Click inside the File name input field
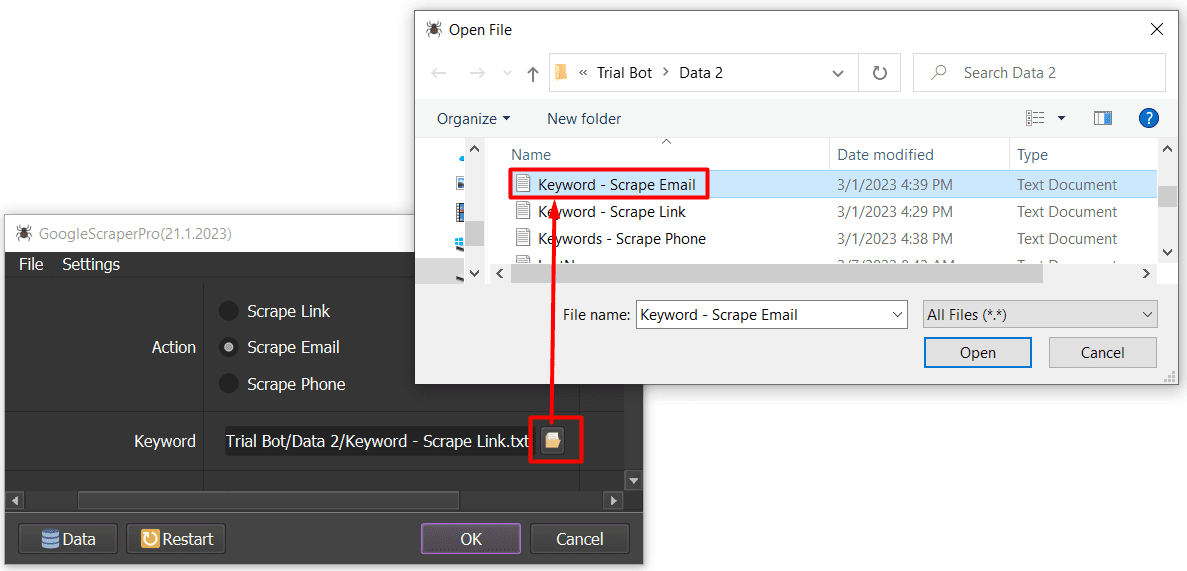The height and width of the screenshot is (571, 1187). (x=763, y=314)
